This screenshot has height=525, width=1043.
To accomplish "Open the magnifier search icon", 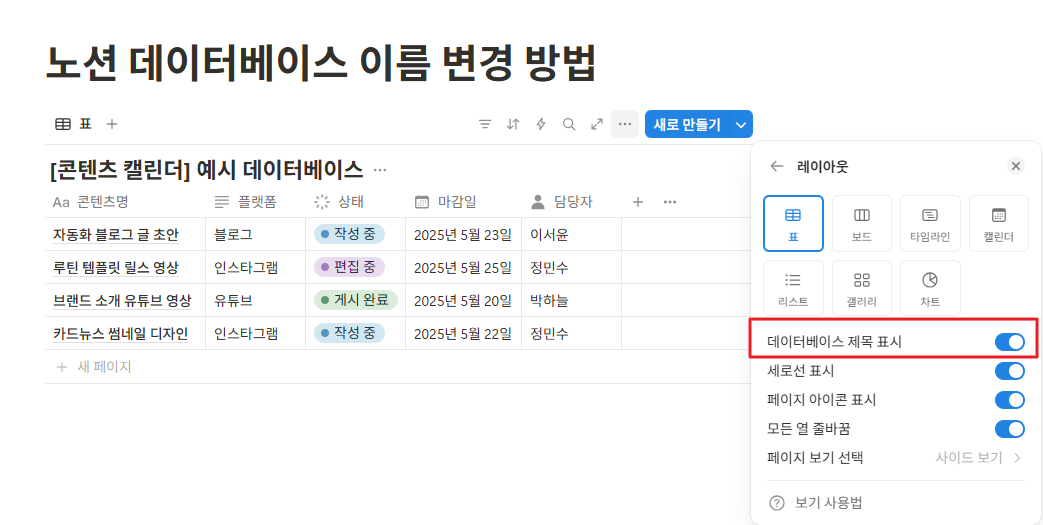I will [x=569, y=124].
